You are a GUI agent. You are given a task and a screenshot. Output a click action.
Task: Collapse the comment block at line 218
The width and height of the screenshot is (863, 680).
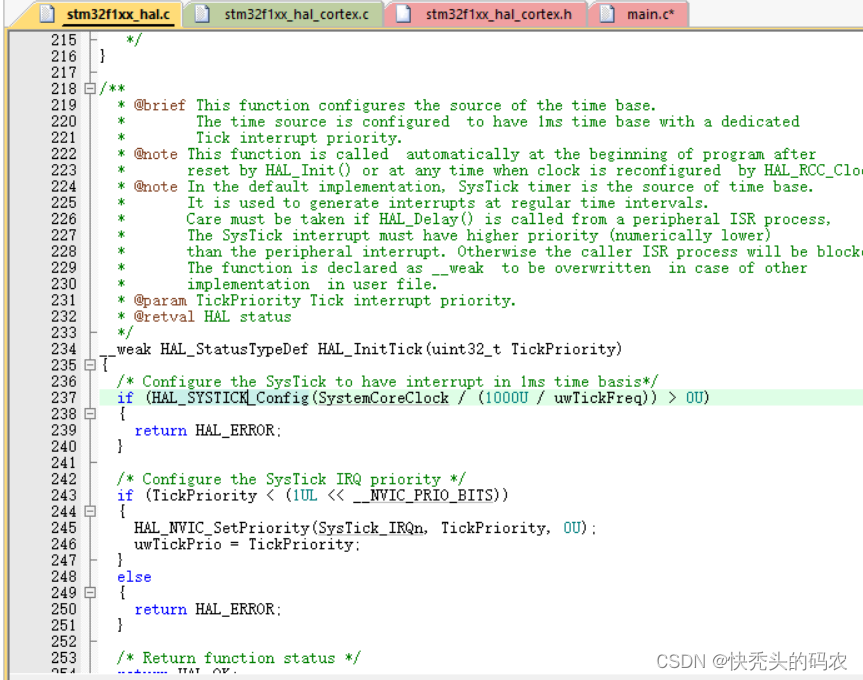point(89,88)
